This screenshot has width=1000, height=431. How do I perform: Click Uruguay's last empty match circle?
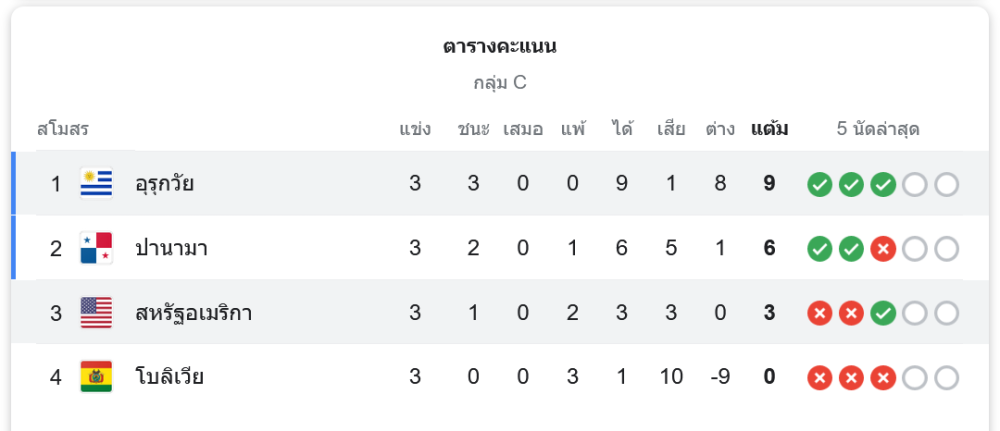click(x=946, y=185)
